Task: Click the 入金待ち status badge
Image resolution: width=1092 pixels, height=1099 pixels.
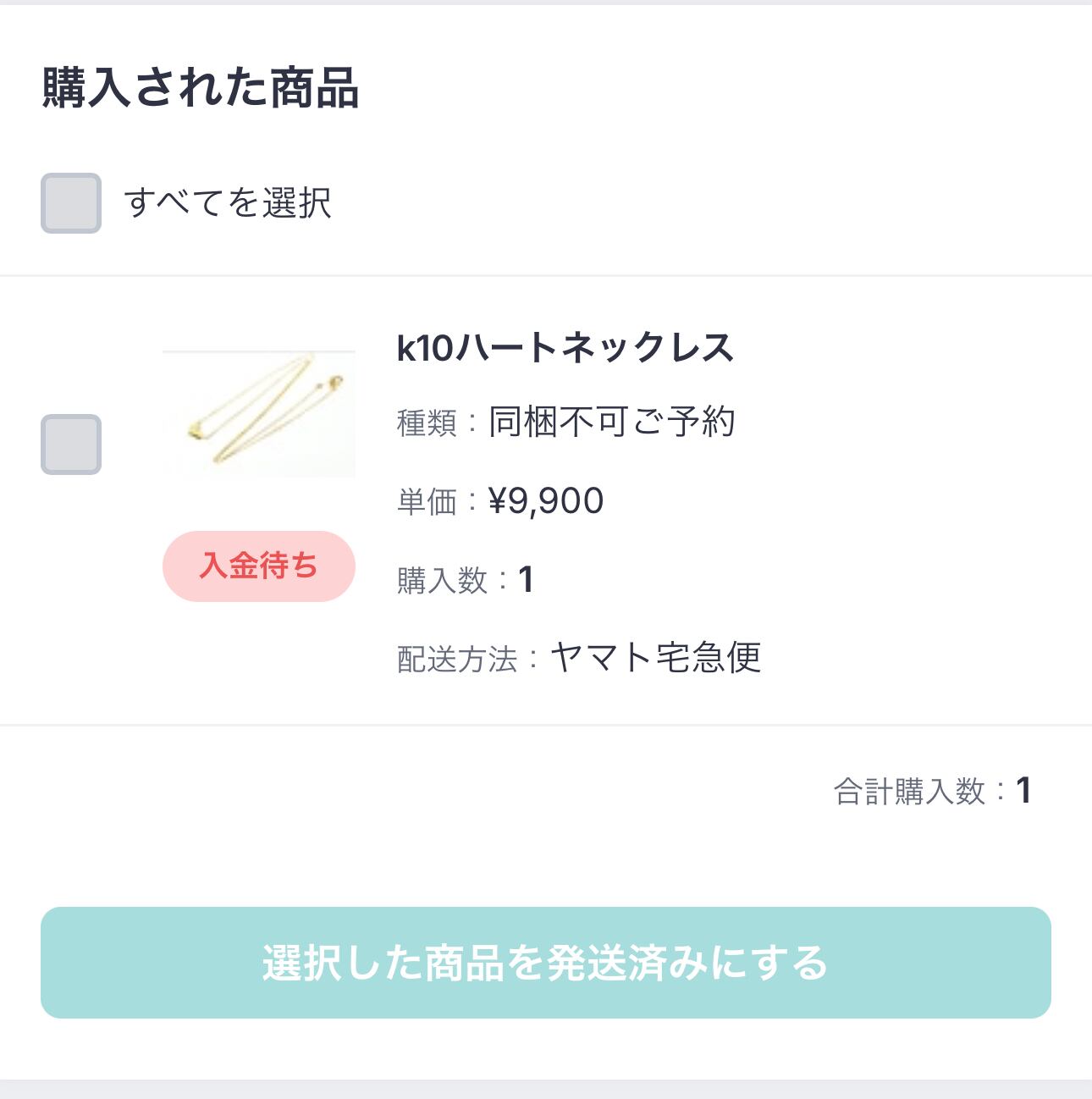Action: (258, 566)
